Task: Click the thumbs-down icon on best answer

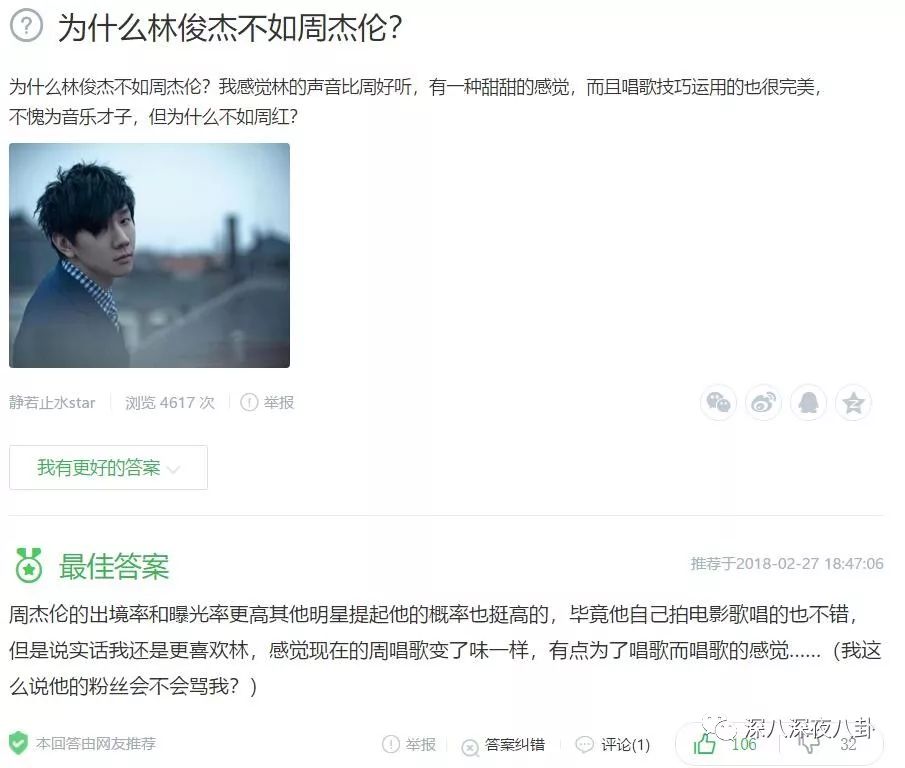Action: point(809,744)
